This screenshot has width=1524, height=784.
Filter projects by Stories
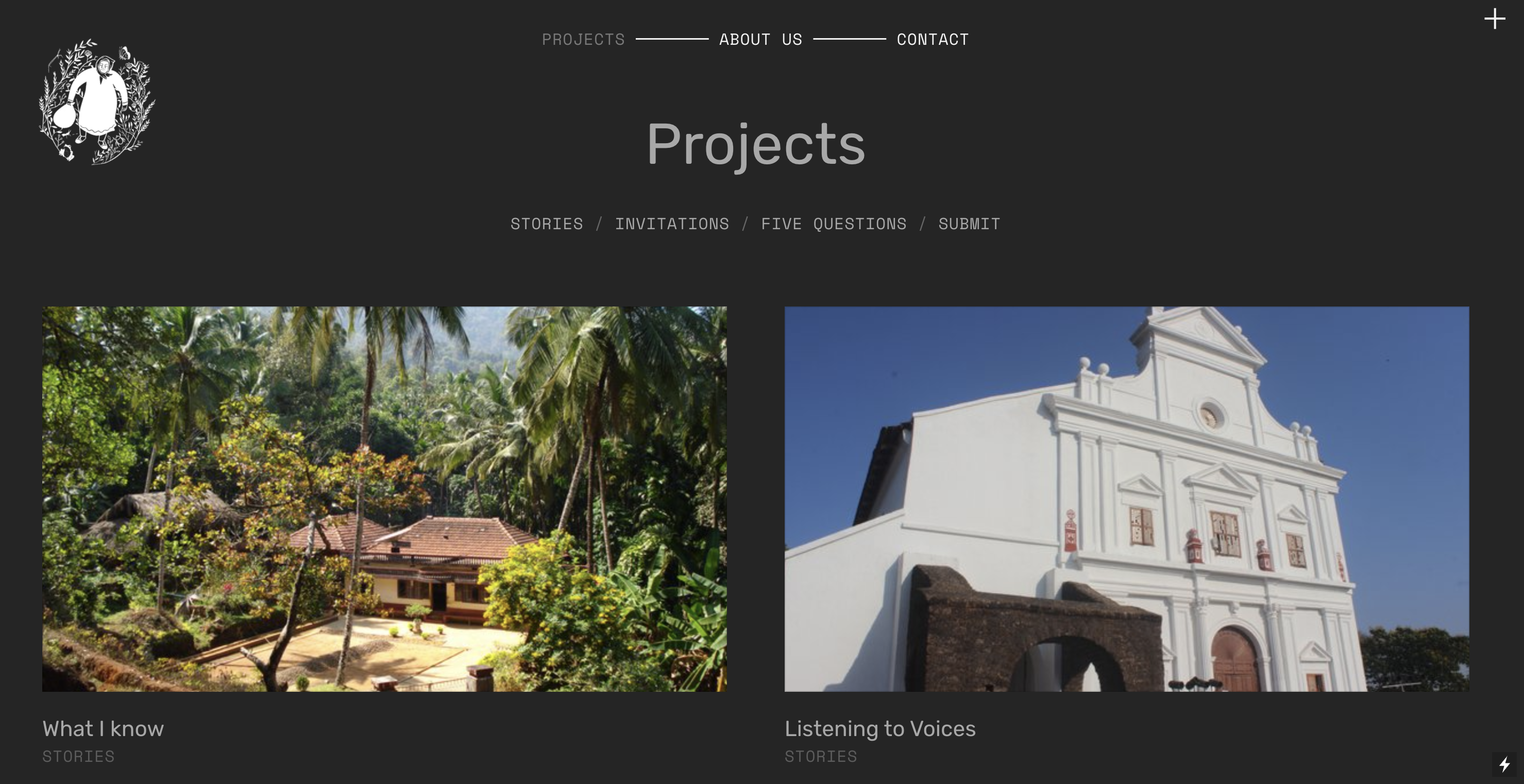coord(547,224)
